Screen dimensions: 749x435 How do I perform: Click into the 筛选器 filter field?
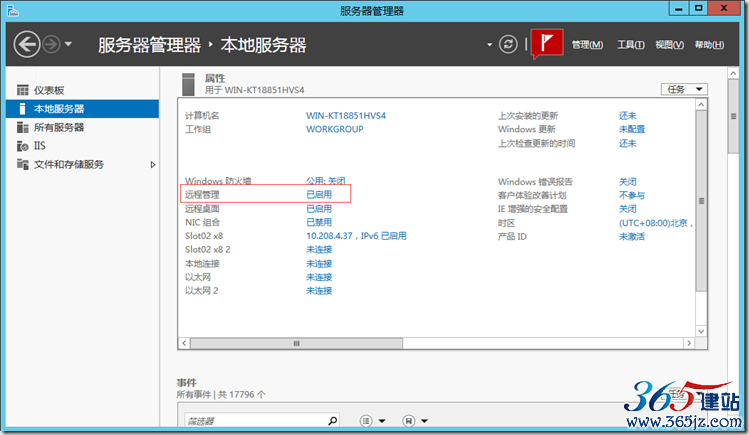coord(250,421)
